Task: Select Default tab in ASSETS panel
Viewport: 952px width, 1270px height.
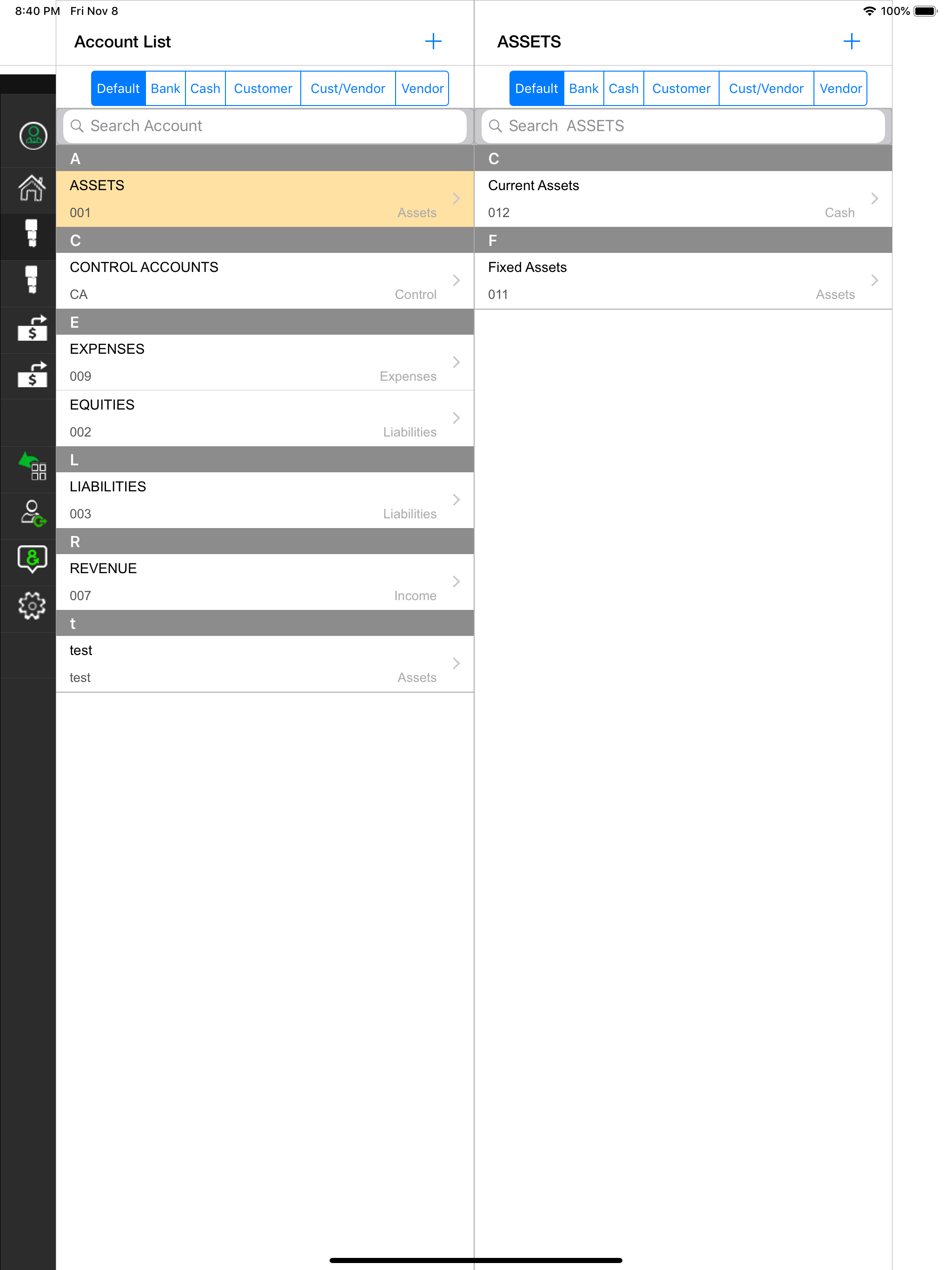Action: point(537,88)
